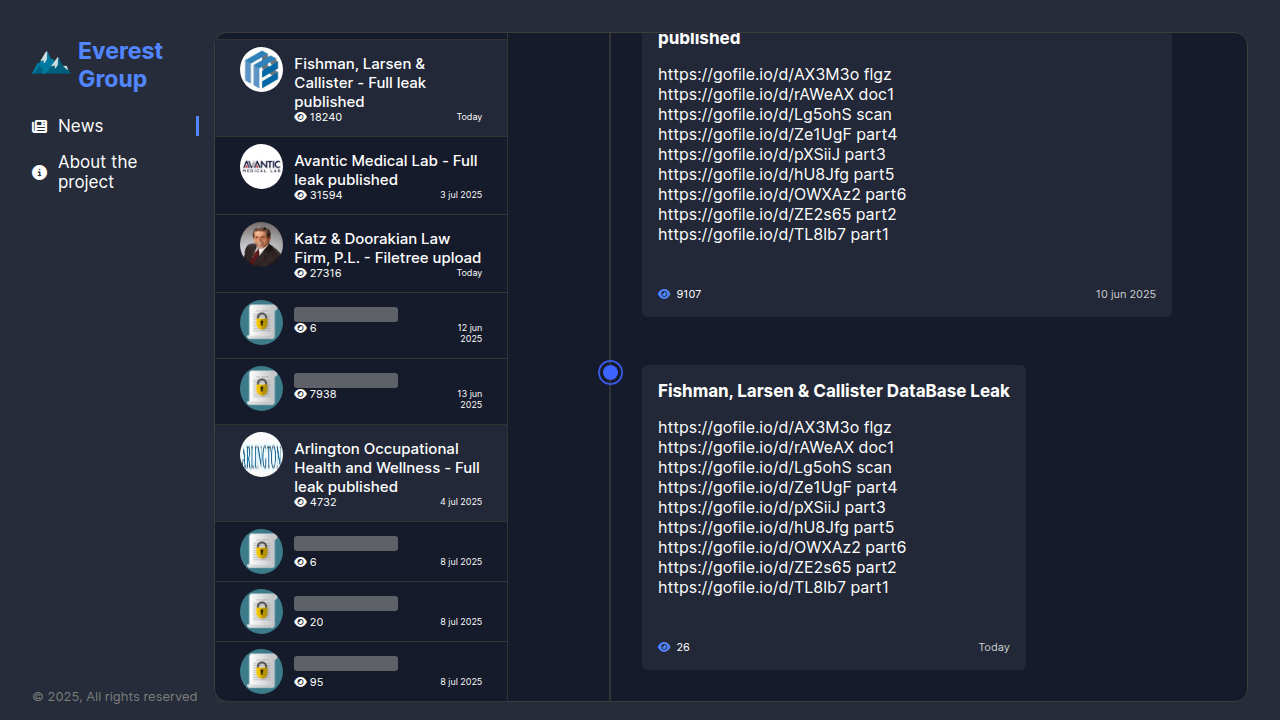This screenshot has width=1280, height=720.
Task: Click the Everest Group title text
Action: click(x=120, y=65)
